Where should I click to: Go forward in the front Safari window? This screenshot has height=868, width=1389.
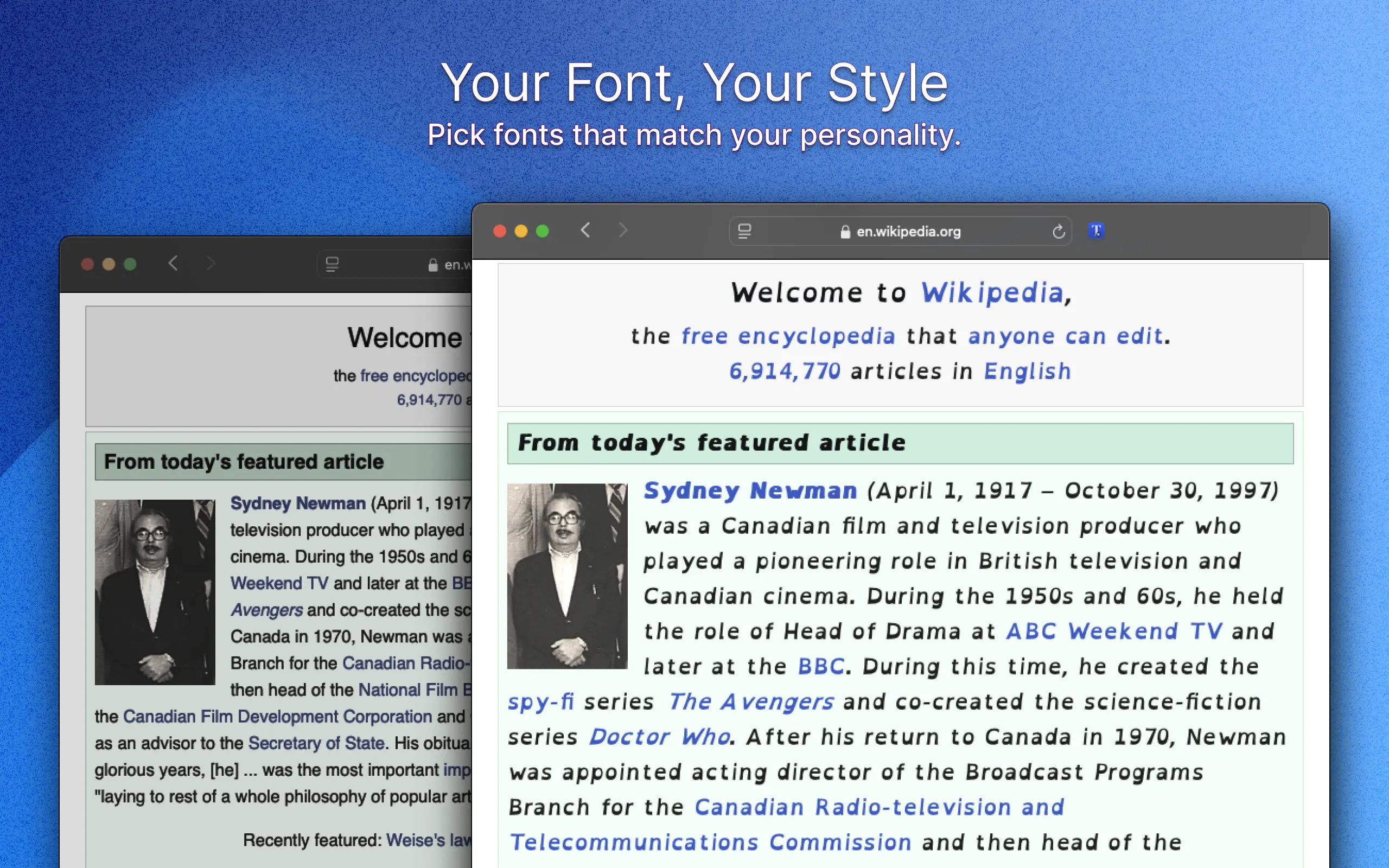click(623, 231)
